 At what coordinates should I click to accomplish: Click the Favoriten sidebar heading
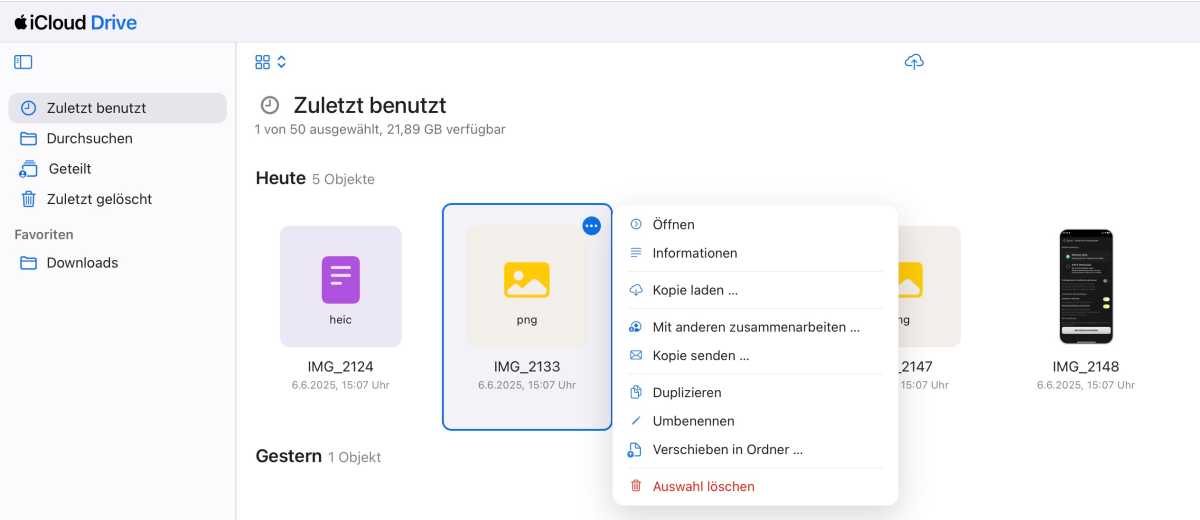[x=44, y=234]
